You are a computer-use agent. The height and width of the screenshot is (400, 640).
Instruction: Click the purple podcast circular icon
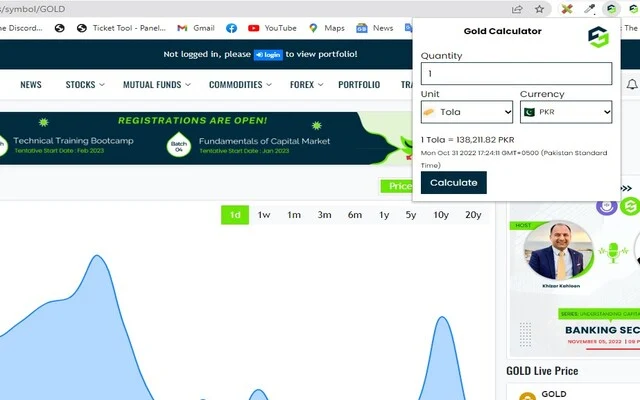(x=607, y=207)
